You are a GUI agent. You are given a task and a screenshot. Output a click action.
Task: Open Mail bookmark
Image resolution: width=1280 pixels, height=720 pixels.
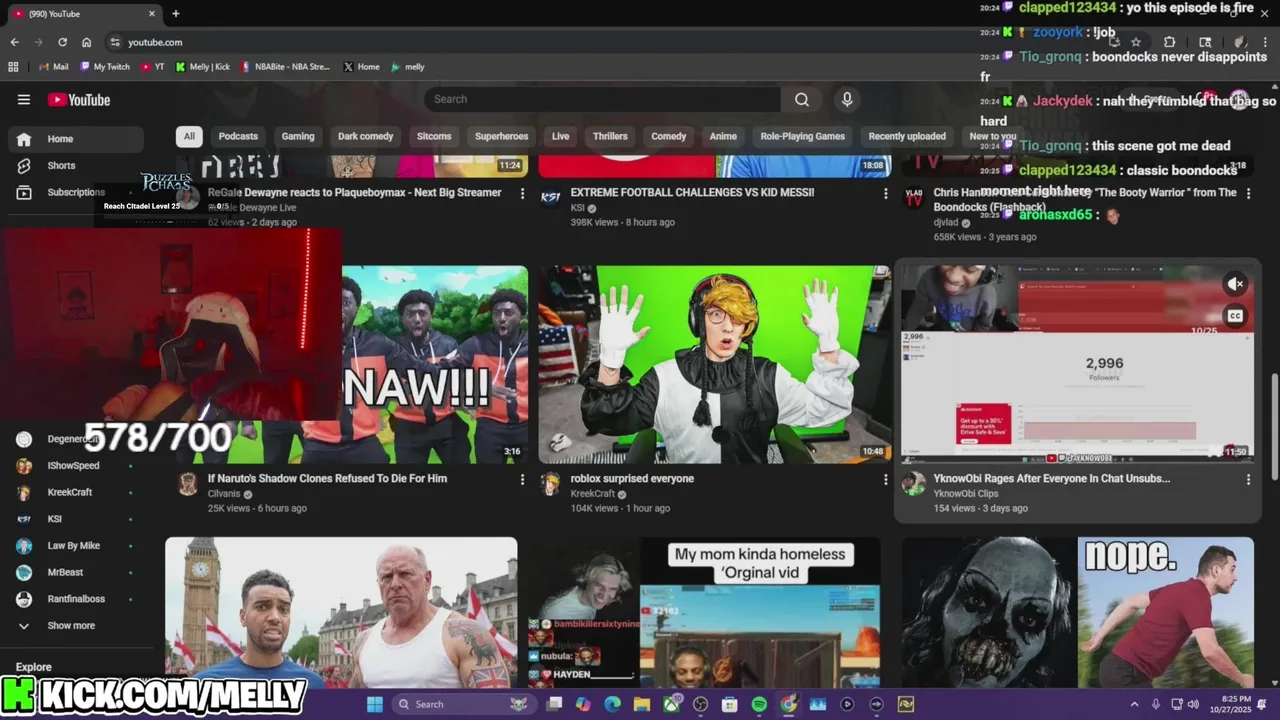tap(53, 67)
